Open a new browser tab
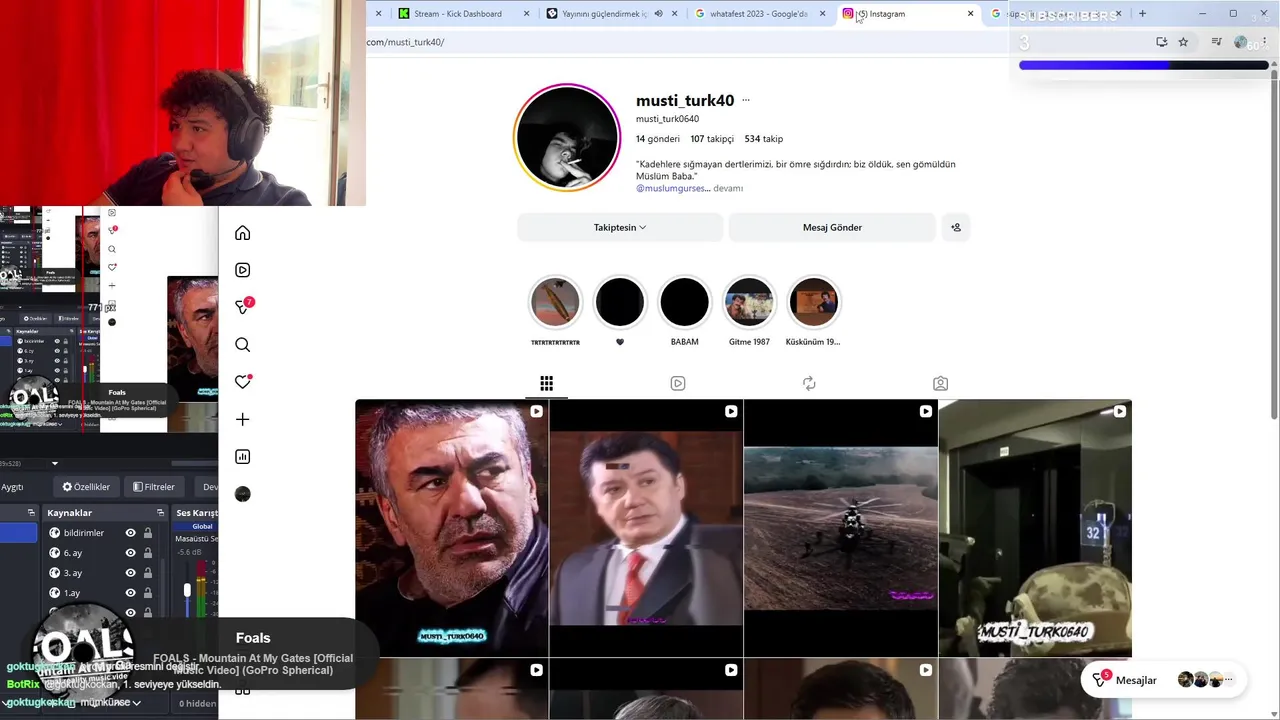Viewport: 1280px width, 720px height. point(1142,14)
